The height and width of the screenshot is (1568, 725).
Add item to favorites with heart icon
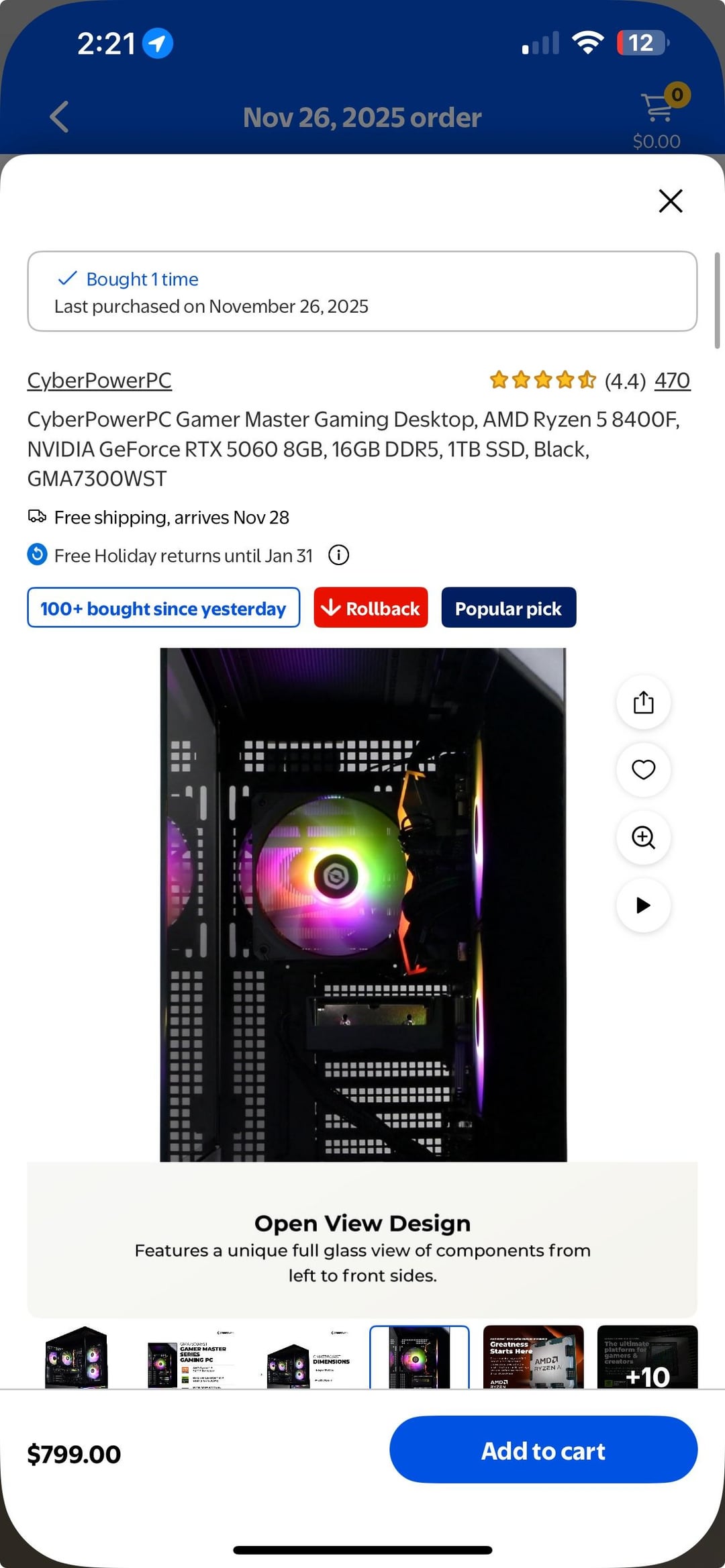643,770
